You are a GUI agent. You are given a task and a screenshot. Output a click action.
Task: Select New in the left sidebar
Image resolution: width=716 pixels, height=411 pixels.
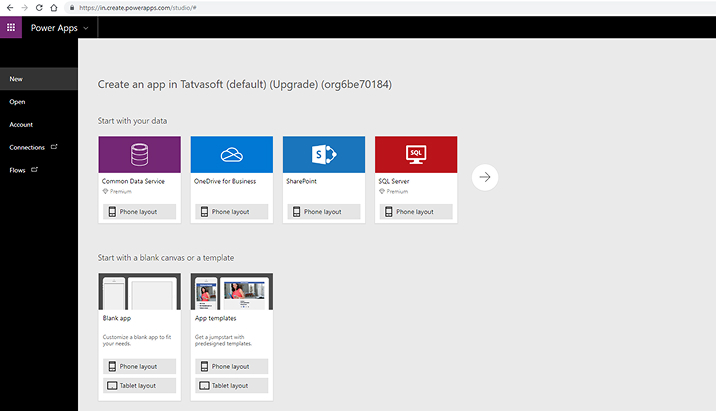pyautogui.click(x=39, y=79)
